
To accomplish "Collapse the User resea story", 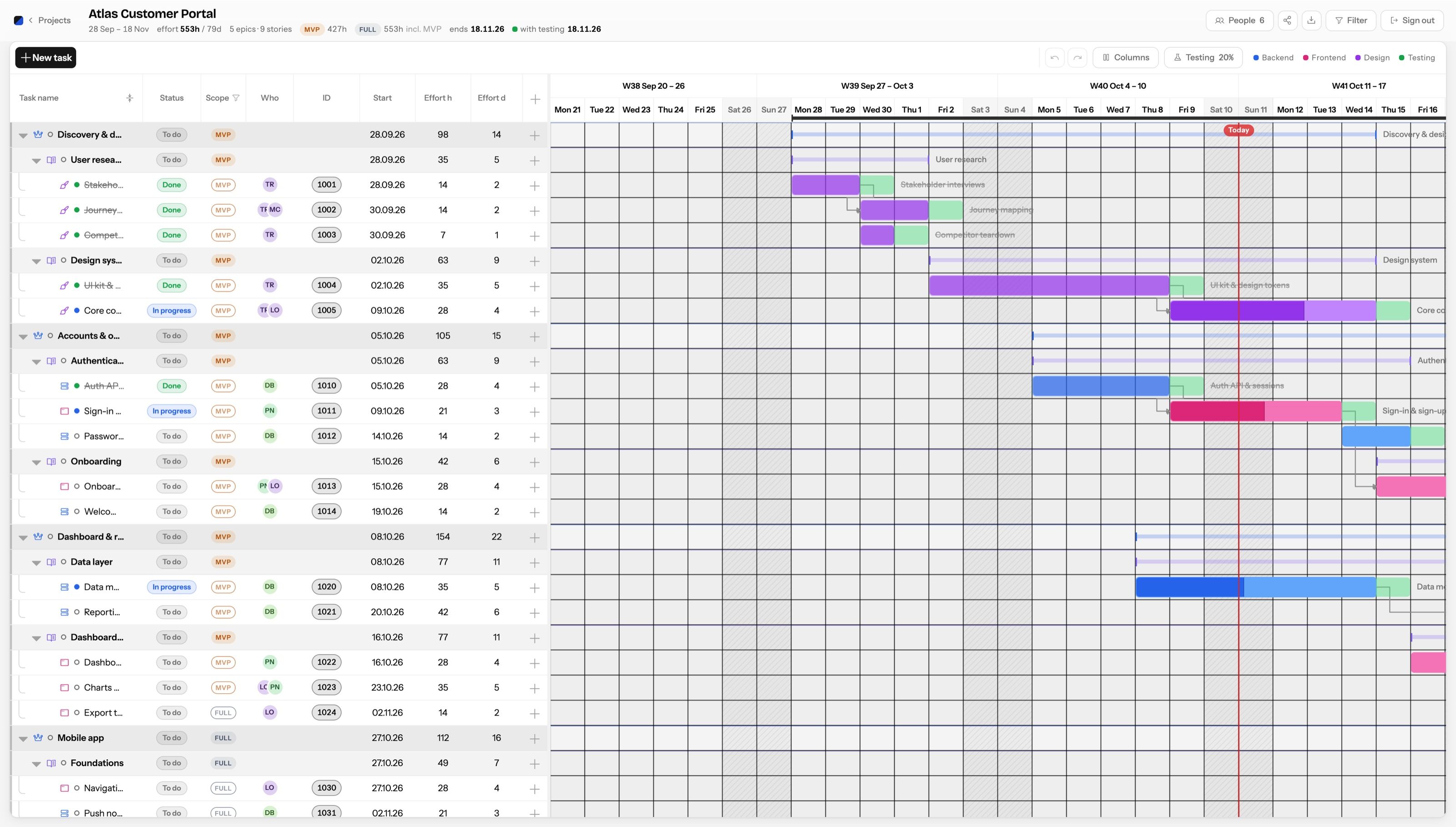I will click(36, 161).
